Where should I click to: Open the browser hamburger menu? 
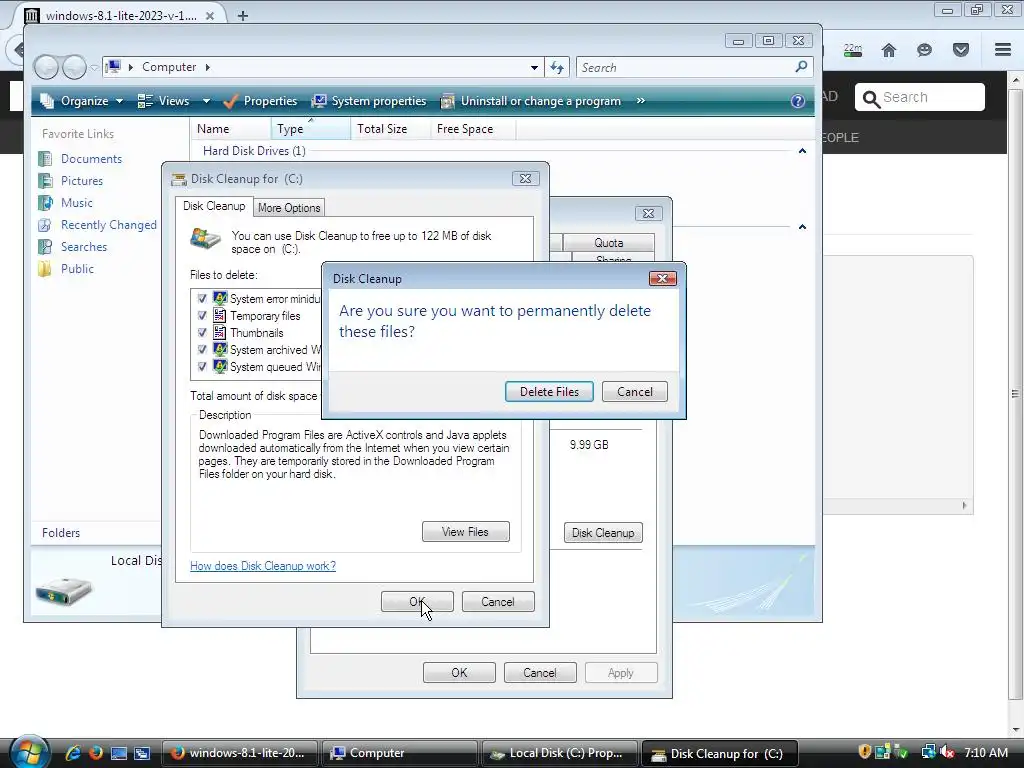point(1003,50)
